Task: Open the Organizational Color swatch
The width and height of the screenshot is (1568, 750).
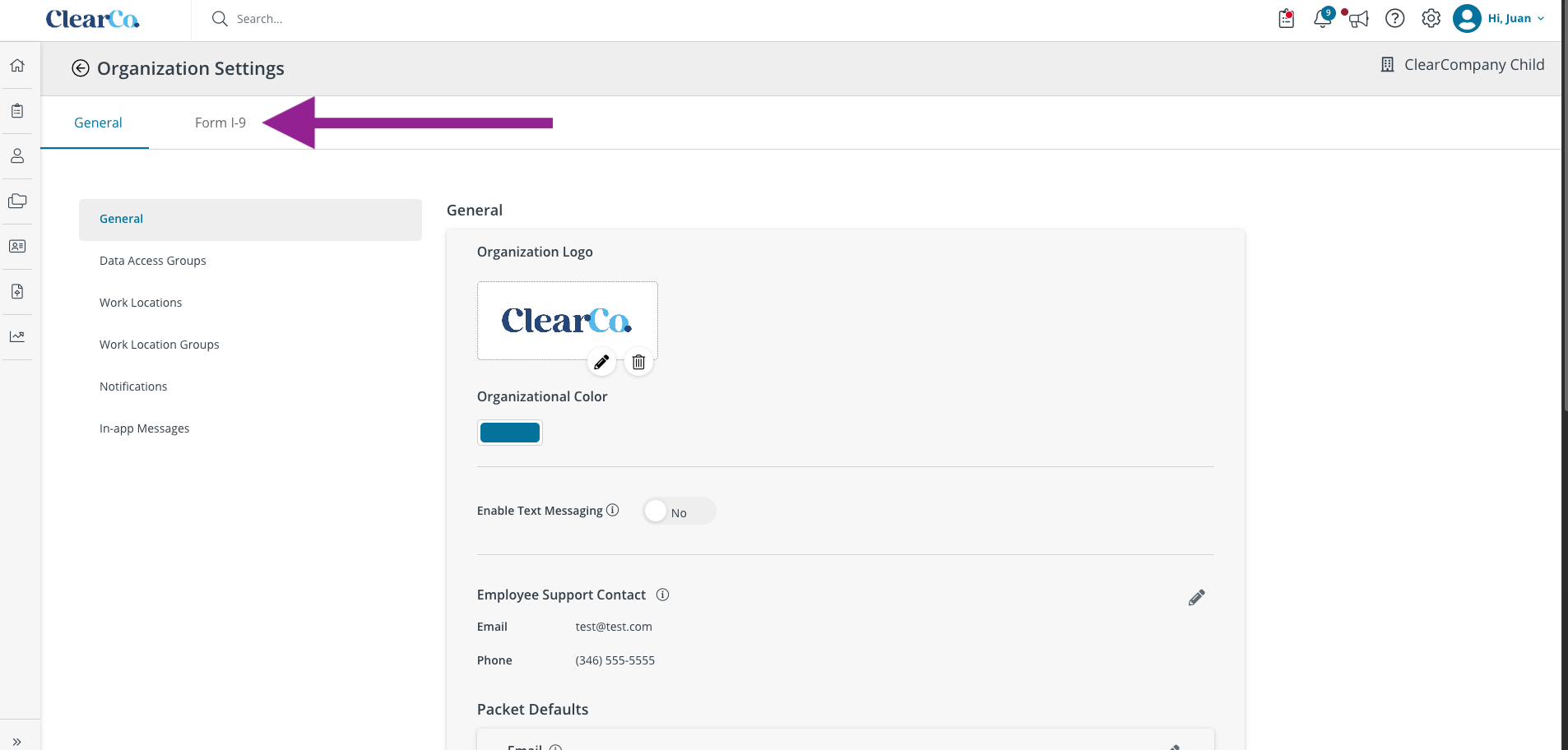Action: click(x=510, y=433)
